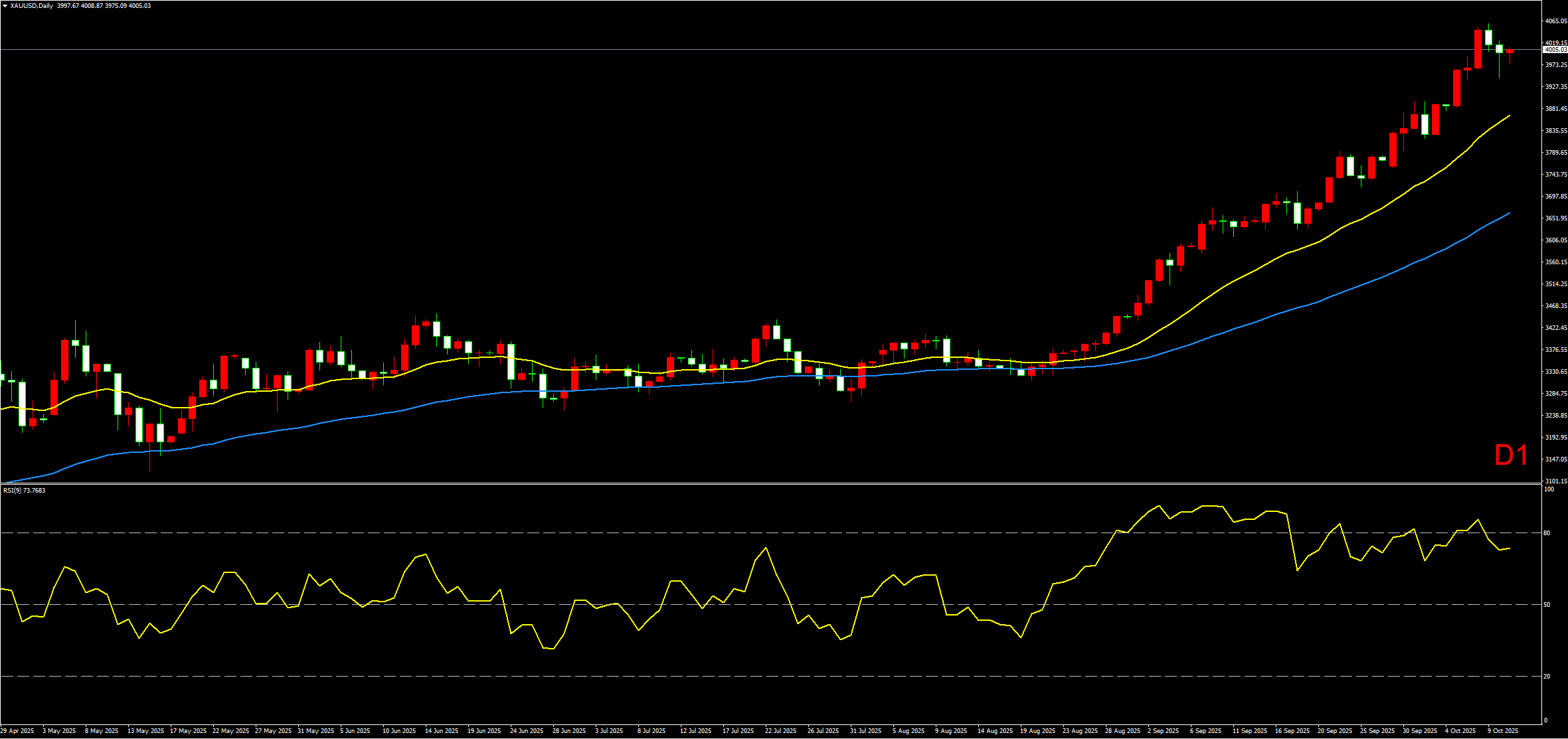Screen dimensions: 1568x739
Task: Click the RSI 100 scale label
Action: (1548, 489)
